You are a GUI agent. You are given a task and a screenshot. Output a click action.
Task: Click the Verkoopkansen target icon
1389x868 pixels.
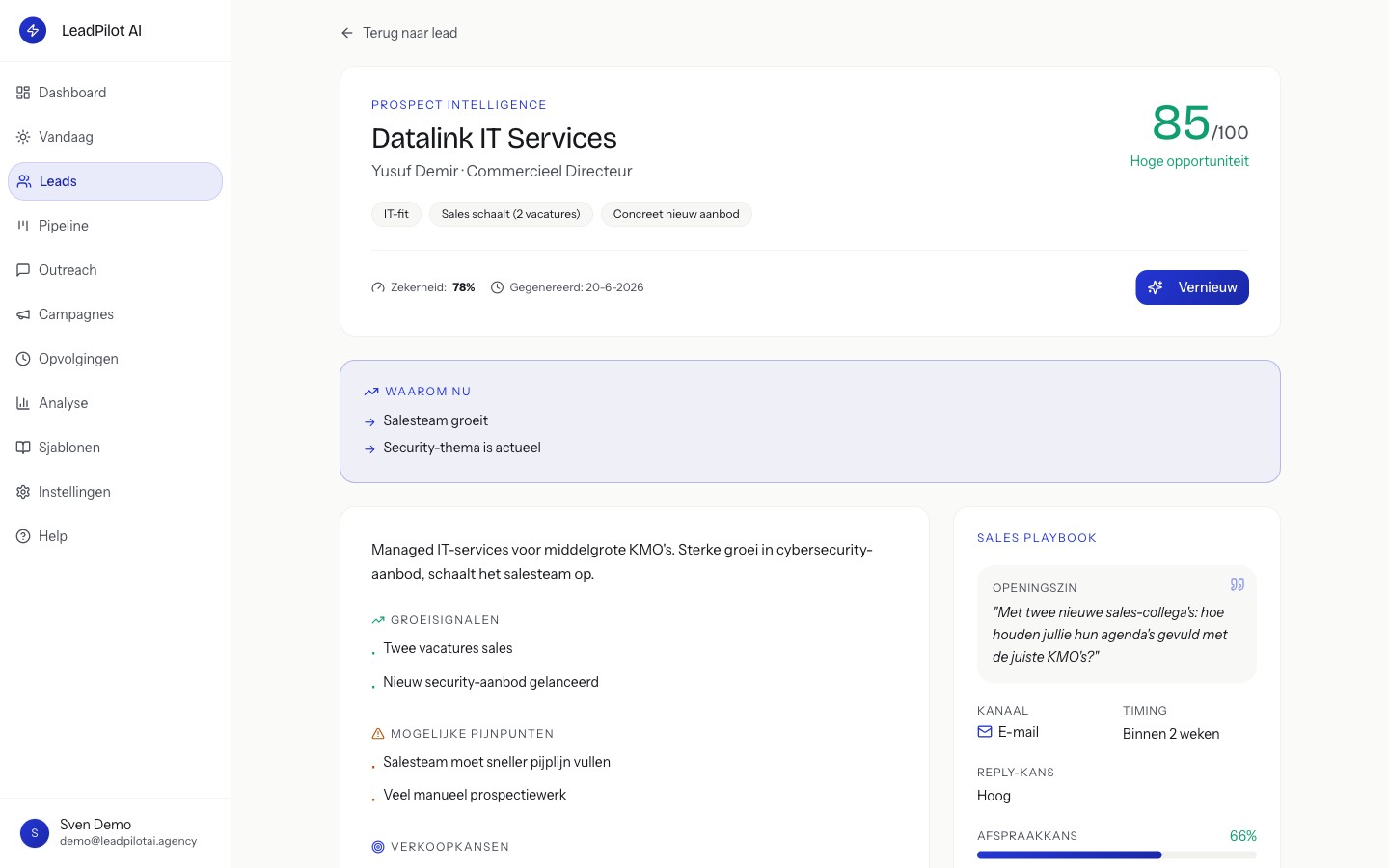click(378, 847)
